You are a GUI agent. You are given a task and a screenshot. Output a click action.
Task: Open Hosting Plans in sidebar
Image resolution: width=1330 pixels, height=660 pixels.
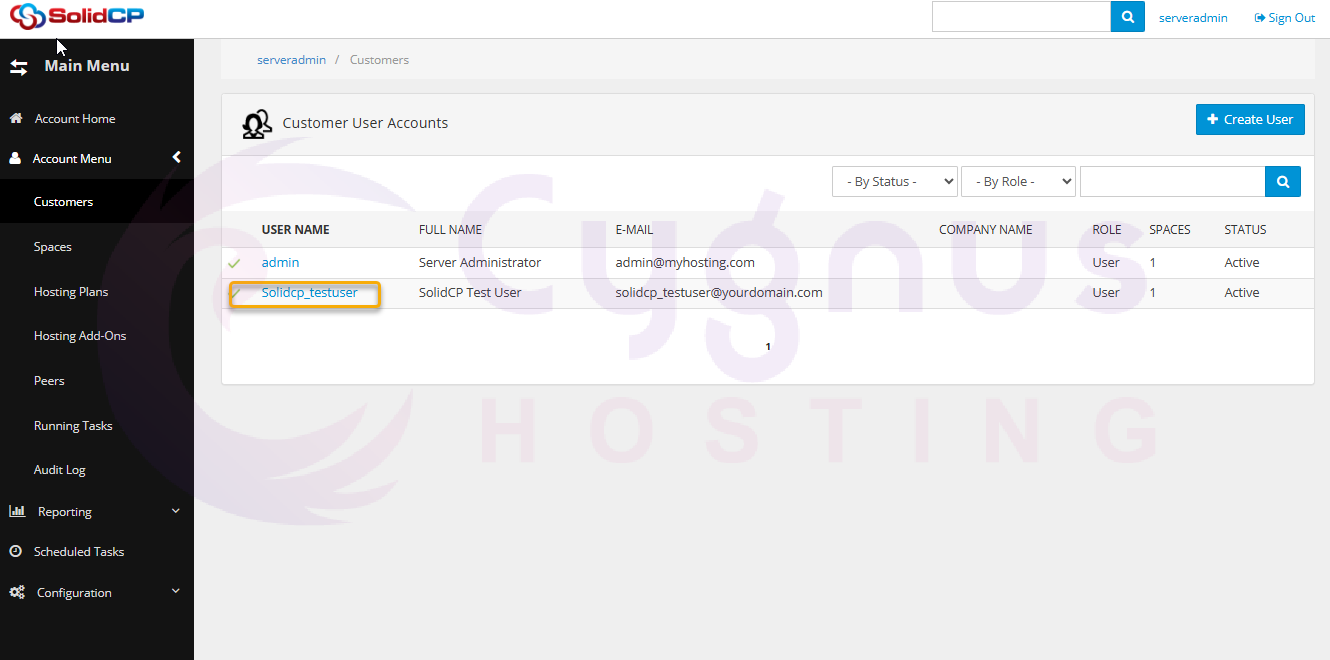[71, 292]
